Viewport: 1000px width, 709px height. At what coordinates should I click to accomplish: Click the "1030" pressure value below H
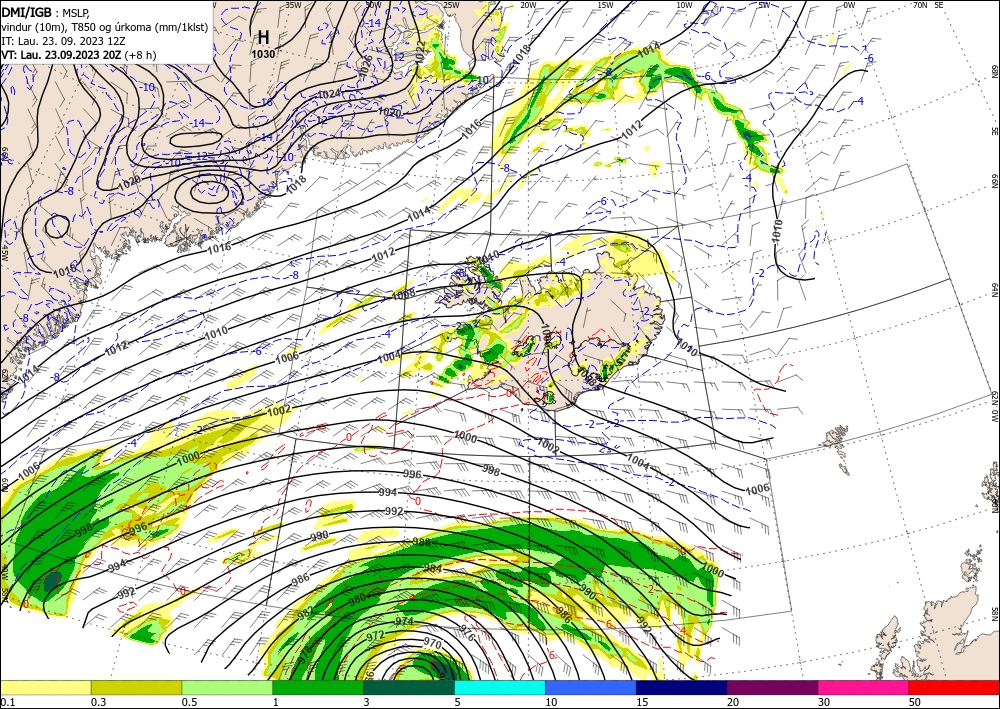point(263,54)
